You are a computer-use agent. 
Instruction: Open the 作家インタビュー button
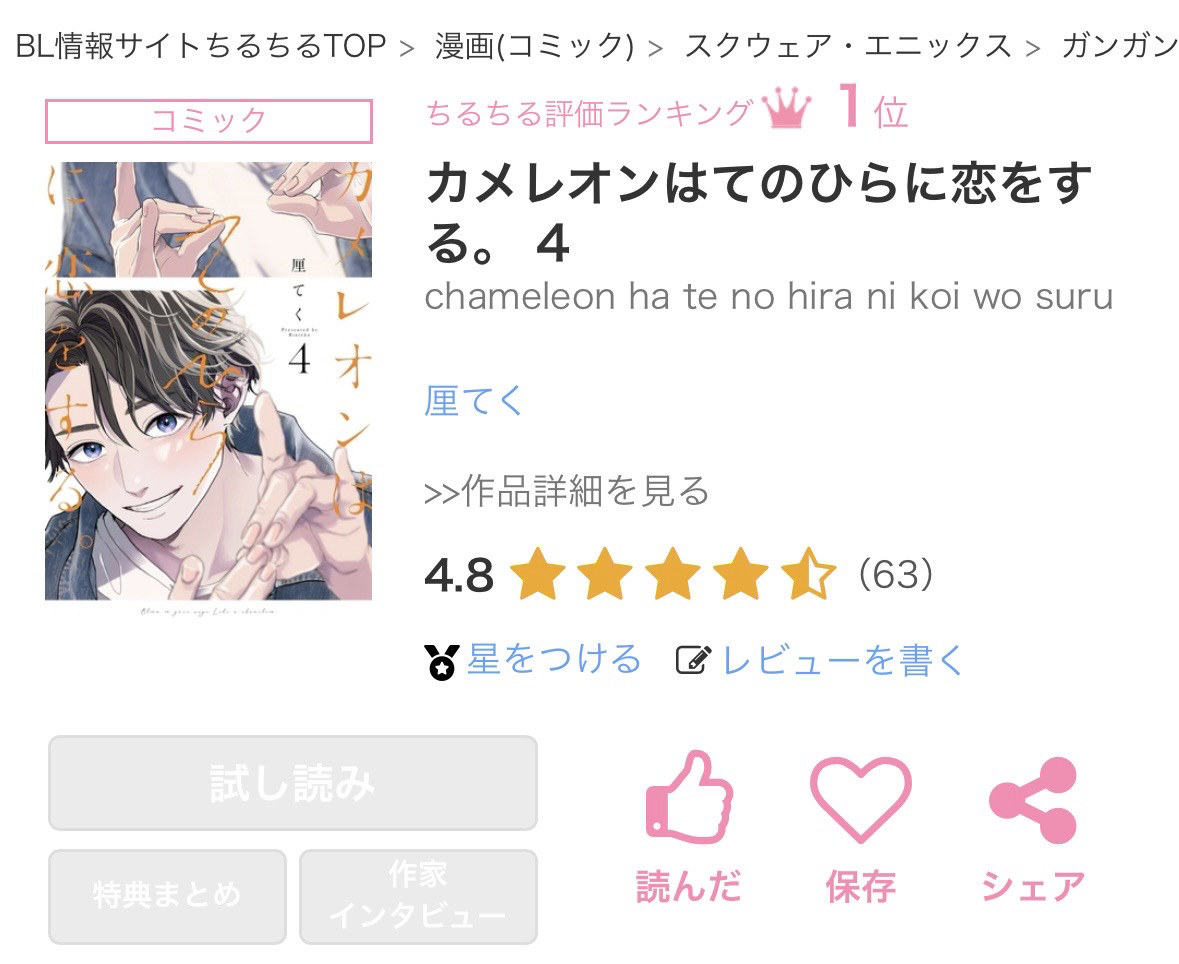418,896
